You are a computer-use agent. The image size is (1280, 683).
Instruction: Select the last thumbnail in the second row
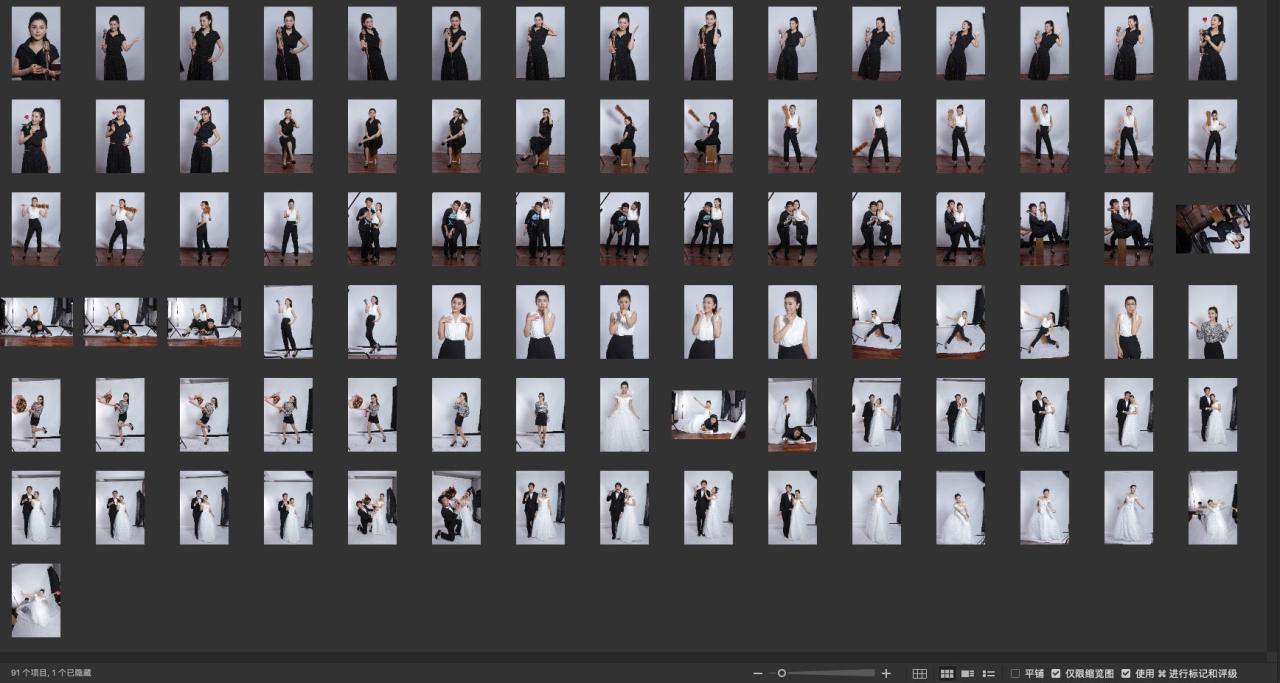[x=1212, y=136]
